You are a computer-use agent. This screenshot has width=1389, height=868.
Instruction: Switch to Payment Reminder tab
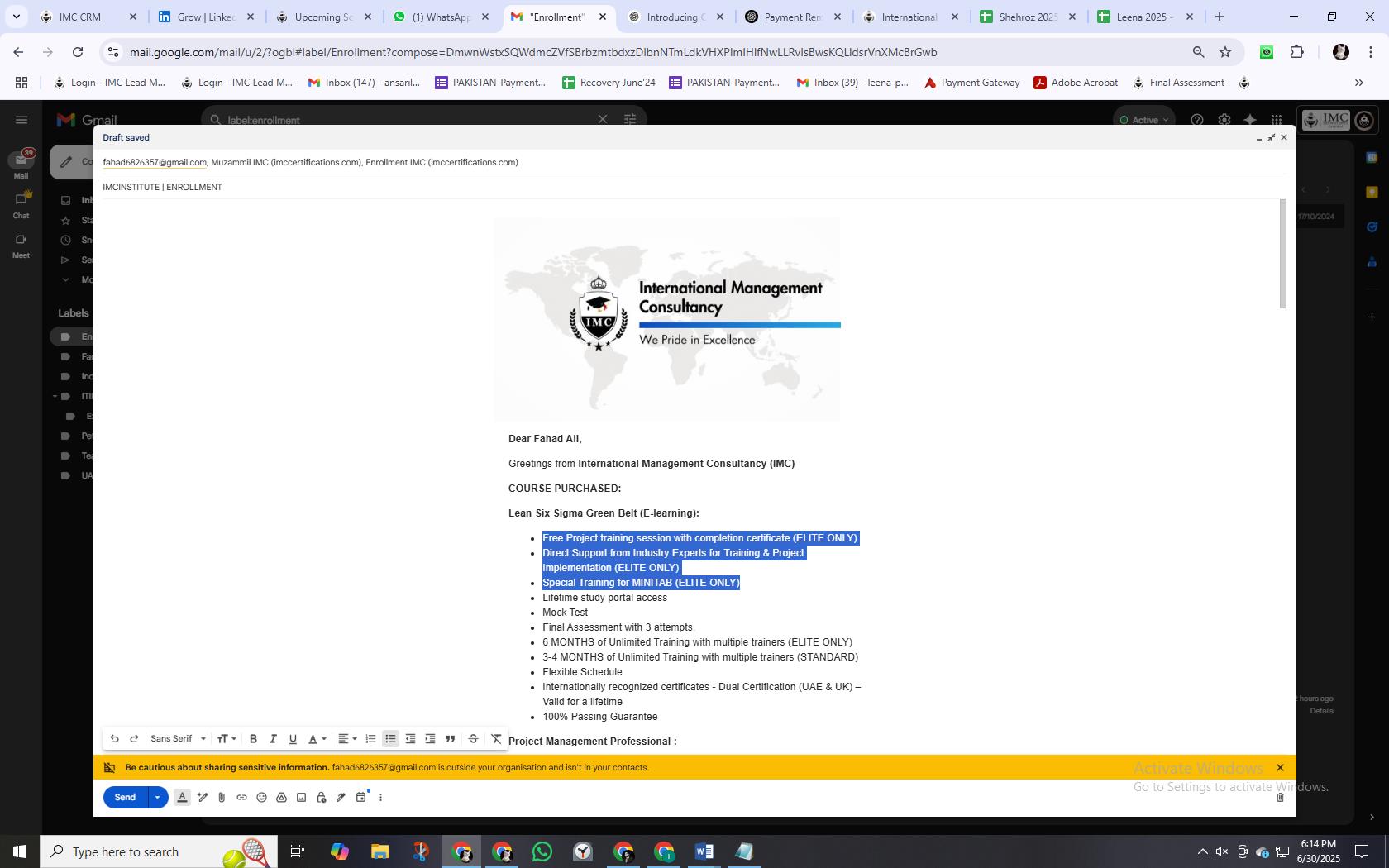(x=794, y=17)
